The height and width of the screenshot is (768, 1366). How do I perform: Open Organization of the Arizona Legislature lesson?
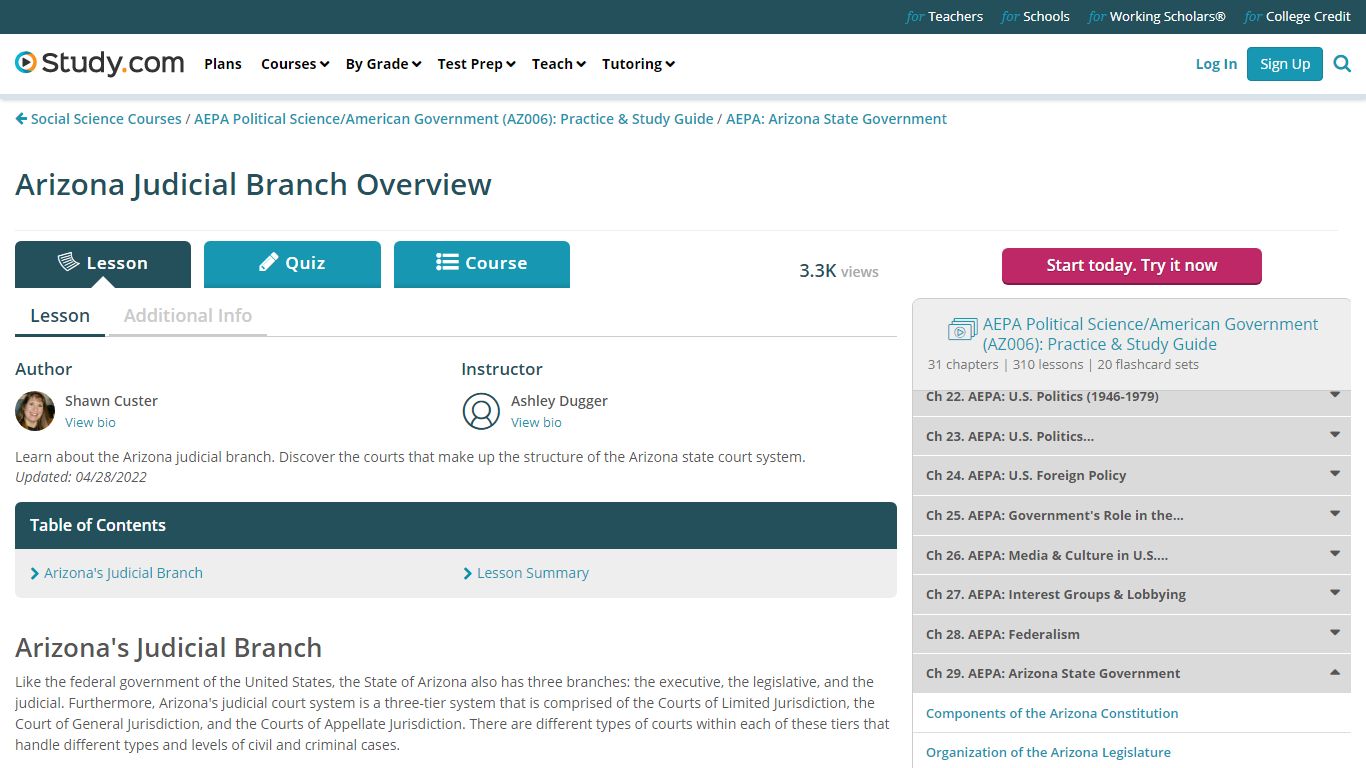tap(1048, 752)
